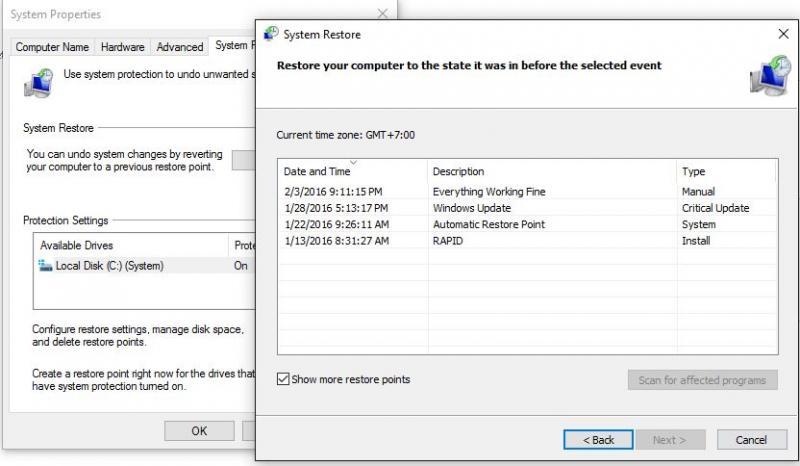Image resolution: width=800 pixels, height=466 pixels.
Task: Select restore point 1/22/2016 9:26:11 AM
Action: coord(528,224)
